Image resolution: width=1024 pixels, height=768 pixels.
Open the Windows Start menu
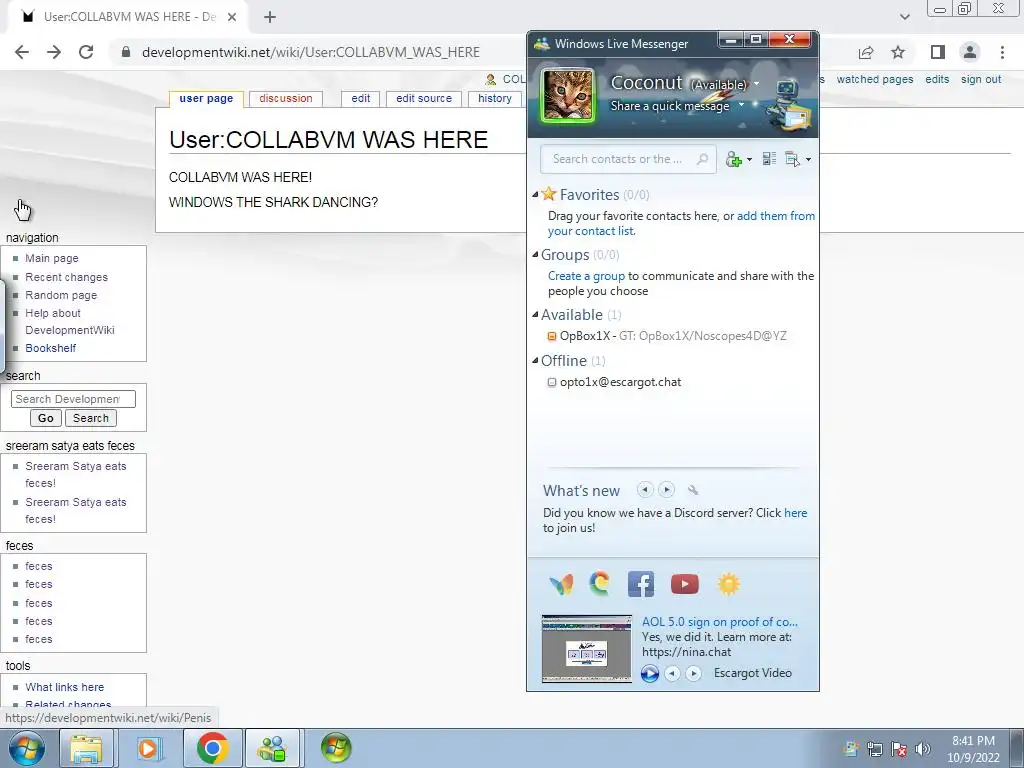27,748
